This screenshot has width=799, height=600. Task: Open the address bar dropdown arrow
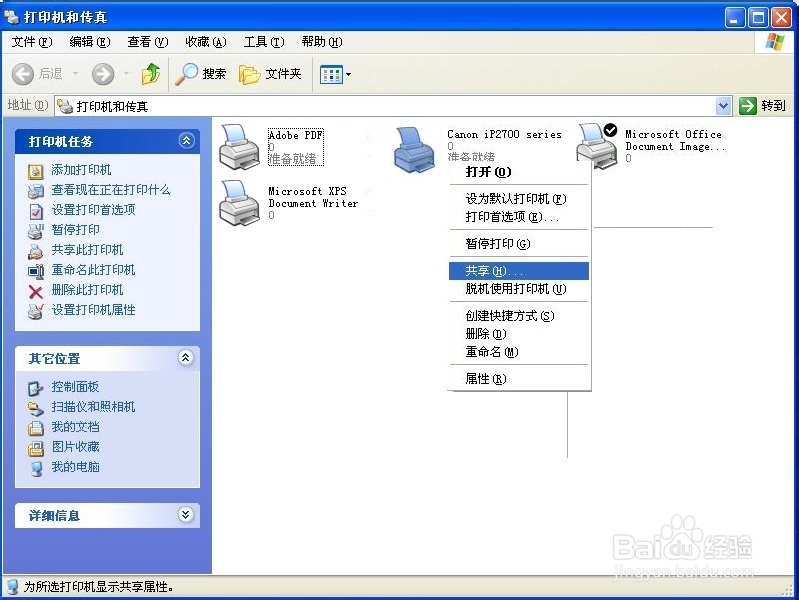point(723,106)
